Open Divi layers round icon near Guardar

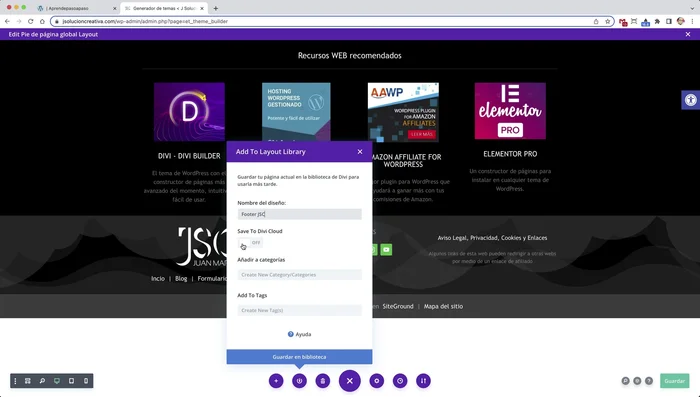(637, 381)
